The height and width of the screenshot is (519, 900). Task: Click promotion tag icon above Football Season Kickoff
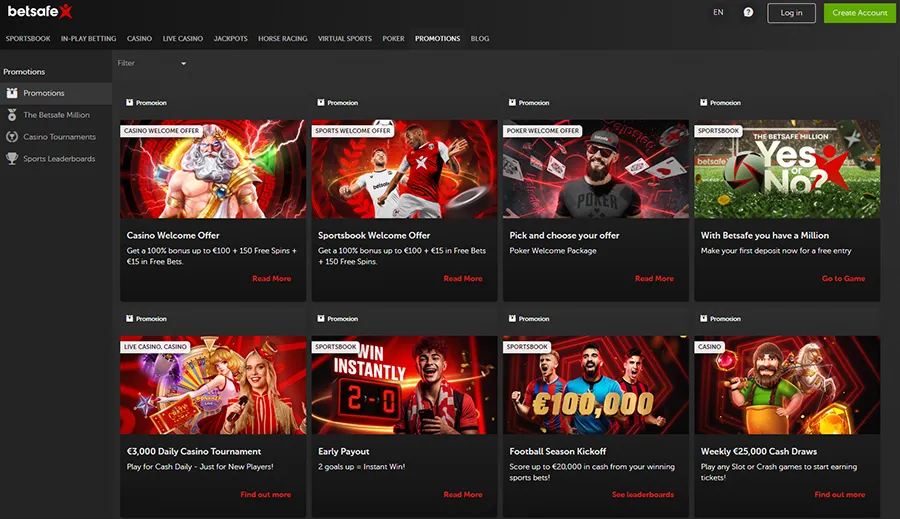(x=512, y=319)
